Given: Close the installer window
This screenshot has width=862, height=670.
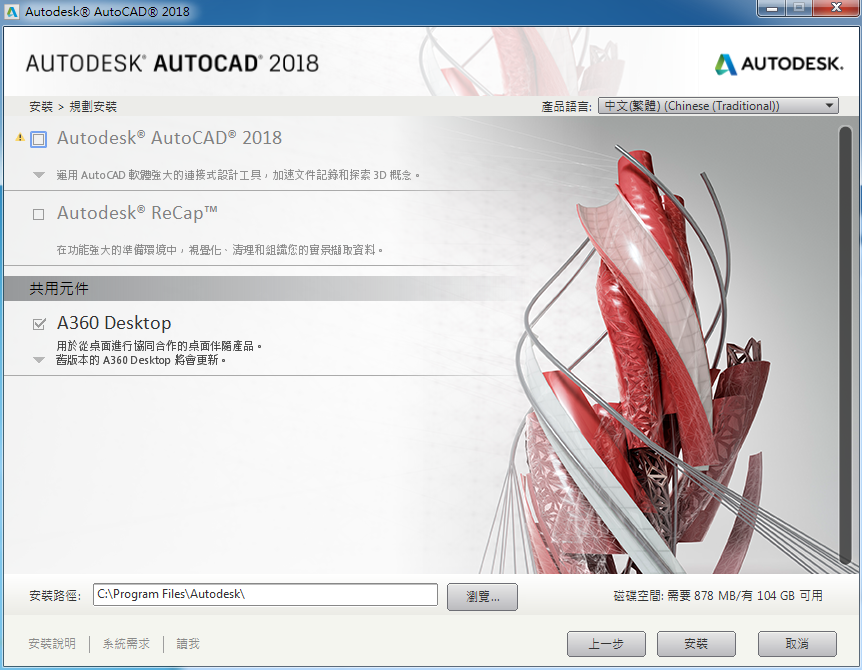Looking at the screenshot, I should pyautogui.click(x=836, y=8).
